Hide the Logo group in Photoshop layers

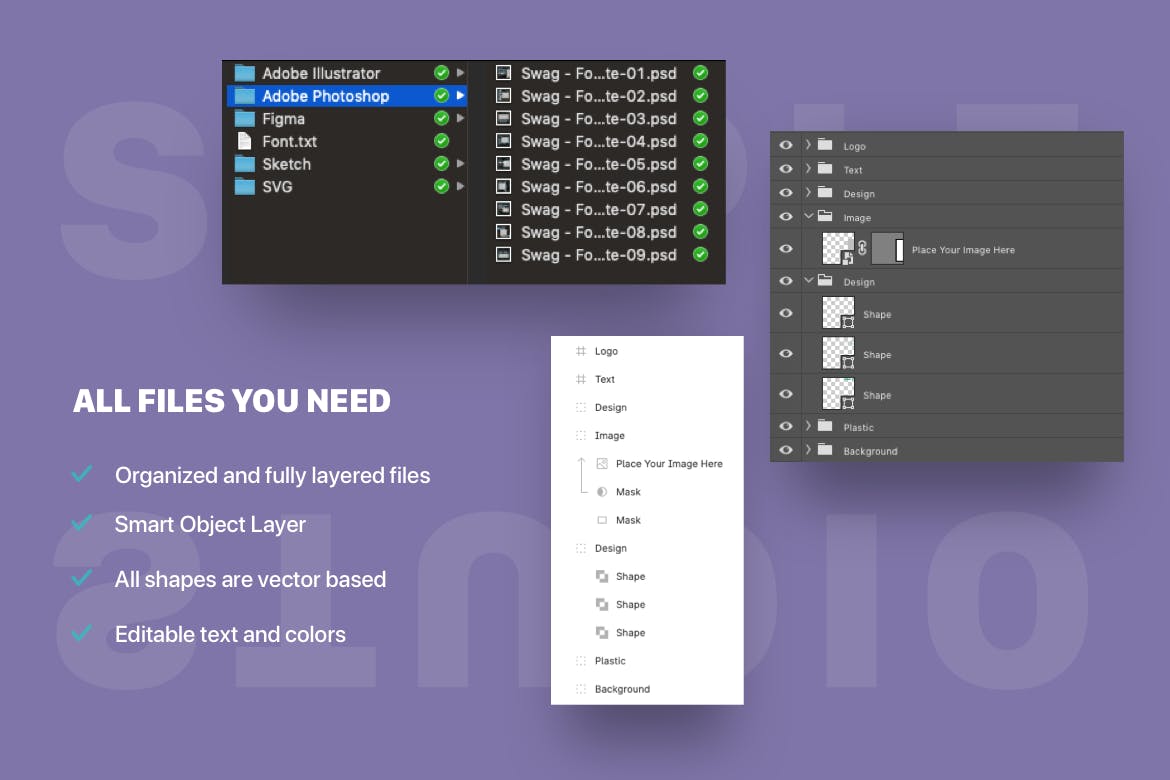click(x=786, y=146)
